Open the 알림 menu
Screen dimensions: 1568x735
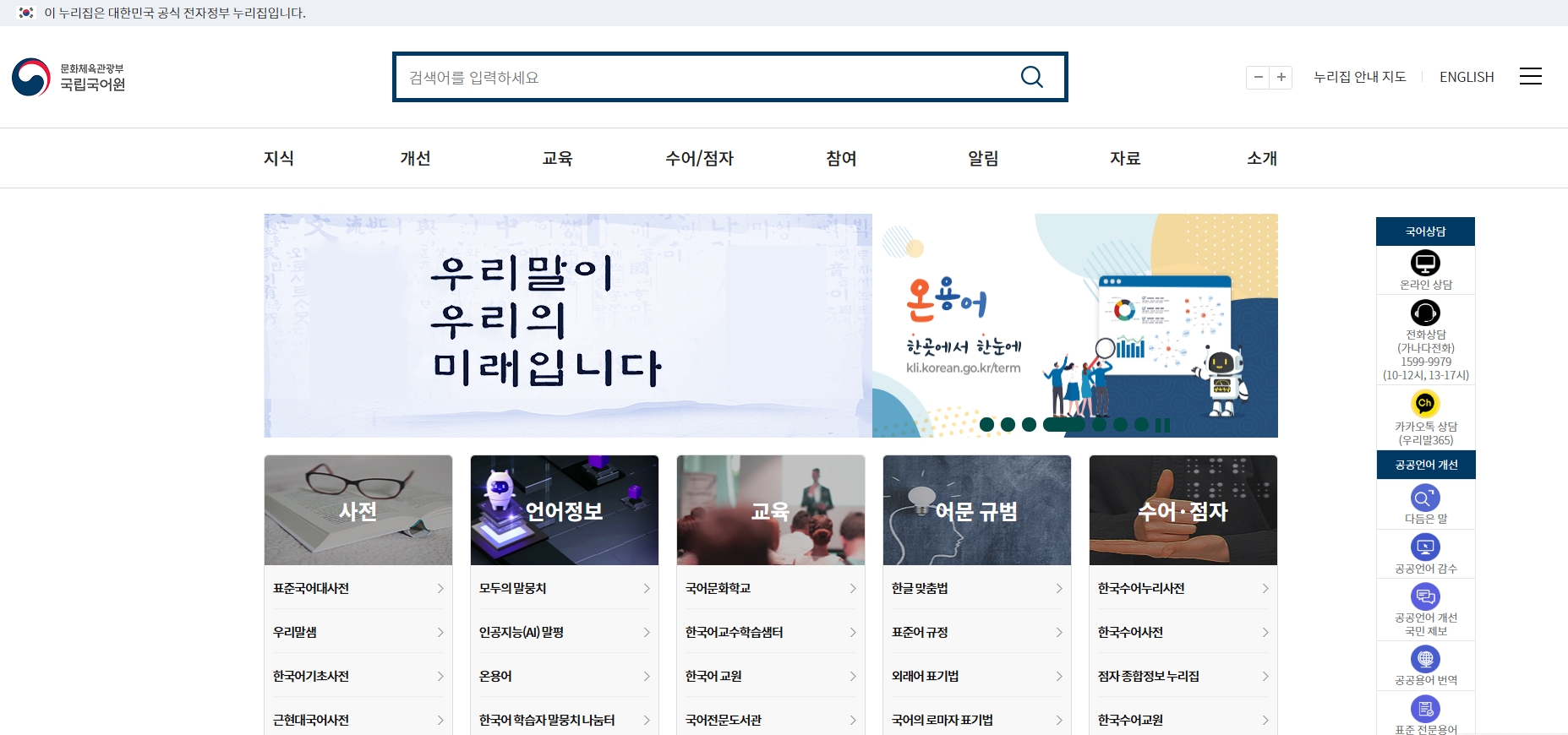(x=983, y=158)
